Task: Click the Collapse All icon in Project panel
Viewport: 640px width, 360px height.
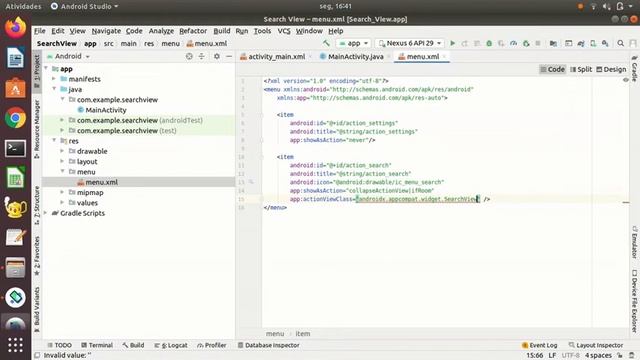Action: pos(202,56)
